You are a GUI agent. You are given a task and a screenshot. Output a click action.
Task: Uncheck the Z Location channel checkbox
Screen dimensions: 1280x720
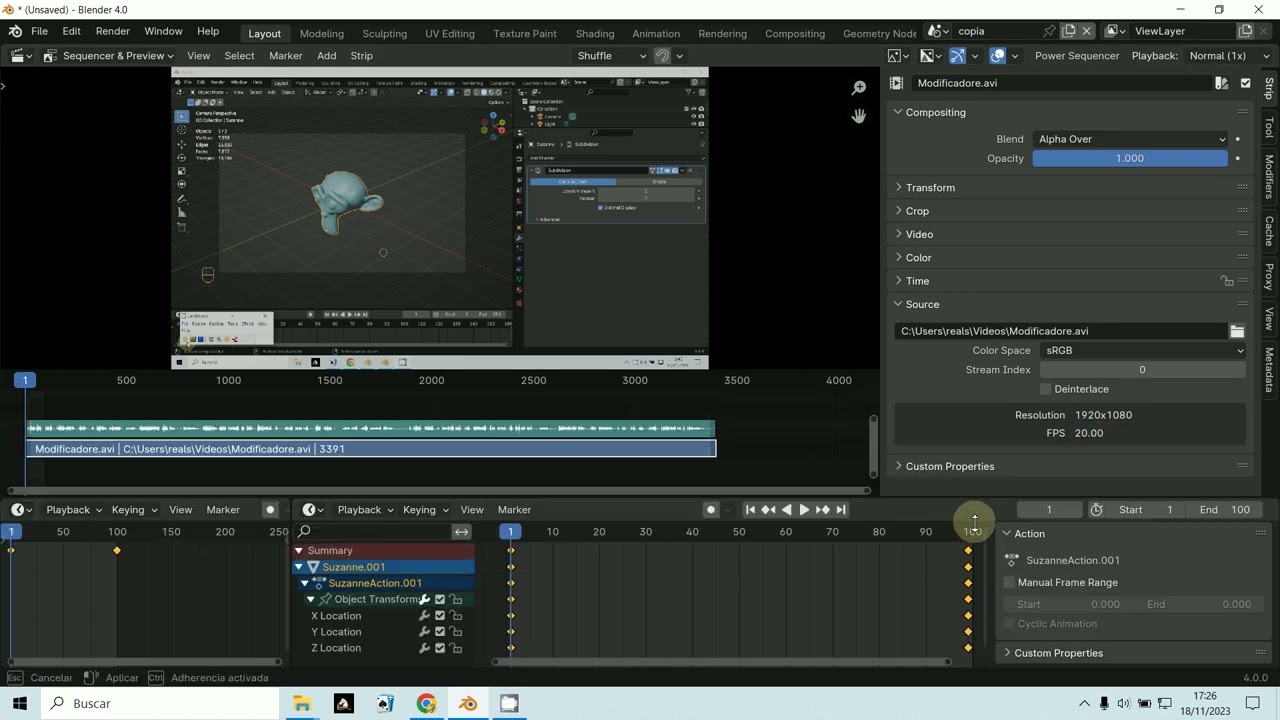440,648
